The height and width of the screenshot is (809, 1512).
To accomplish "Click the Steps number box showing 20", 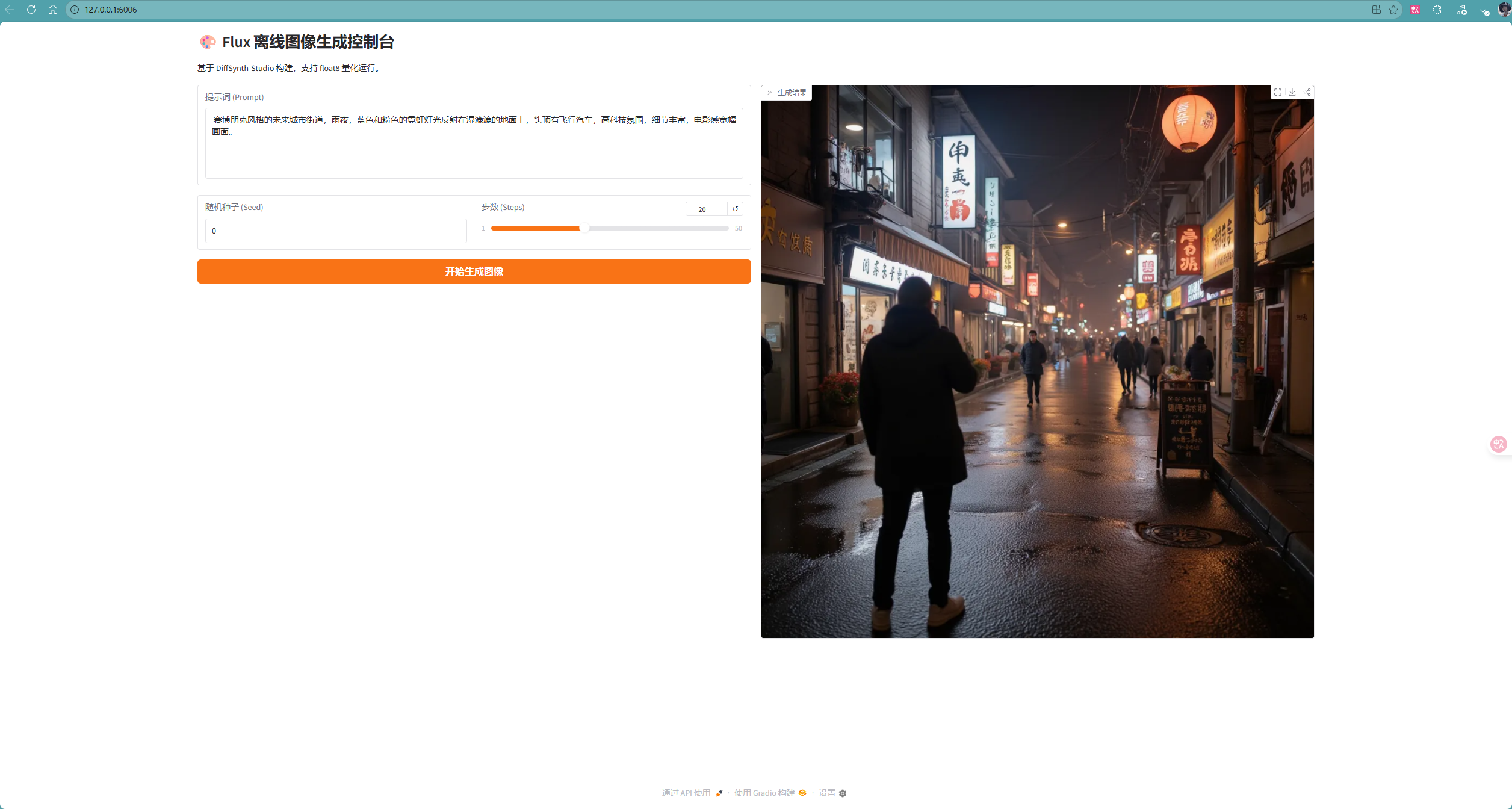I will coord(705,209).
